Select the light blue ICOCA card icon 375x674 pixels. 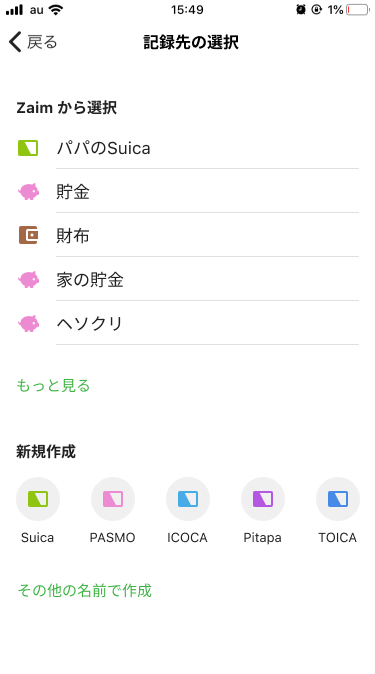188,499
